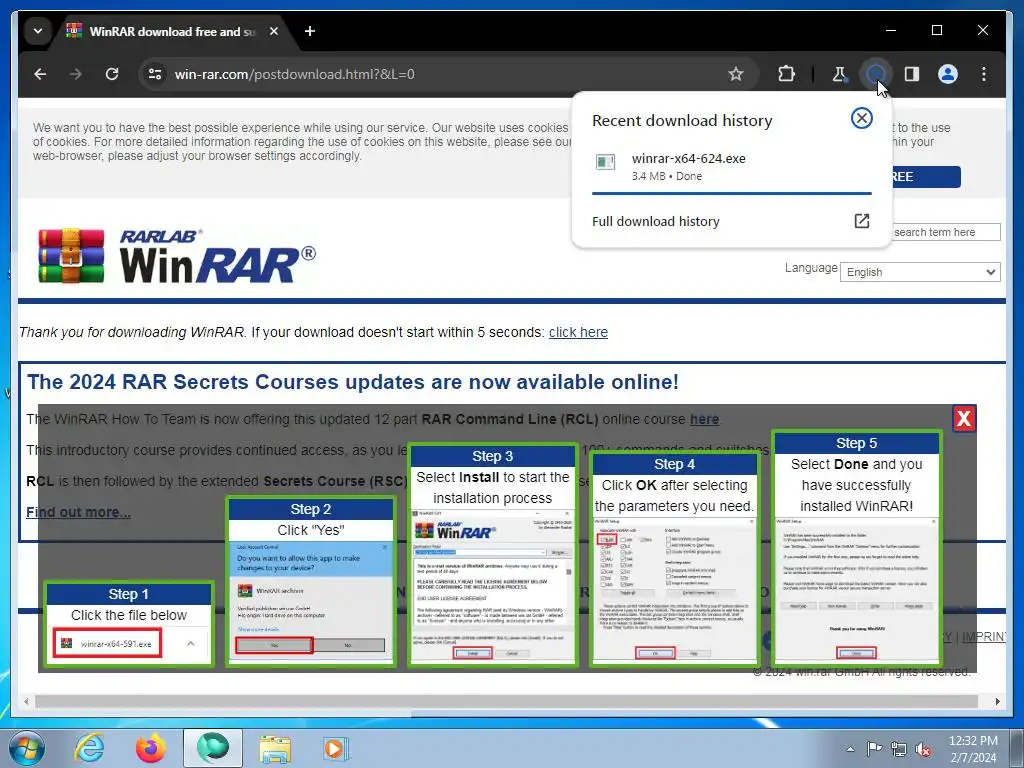The height and width of the screenshot is (768, 1024).
Task: Click the WinRAR logo on the page
Action: point(176,256)
